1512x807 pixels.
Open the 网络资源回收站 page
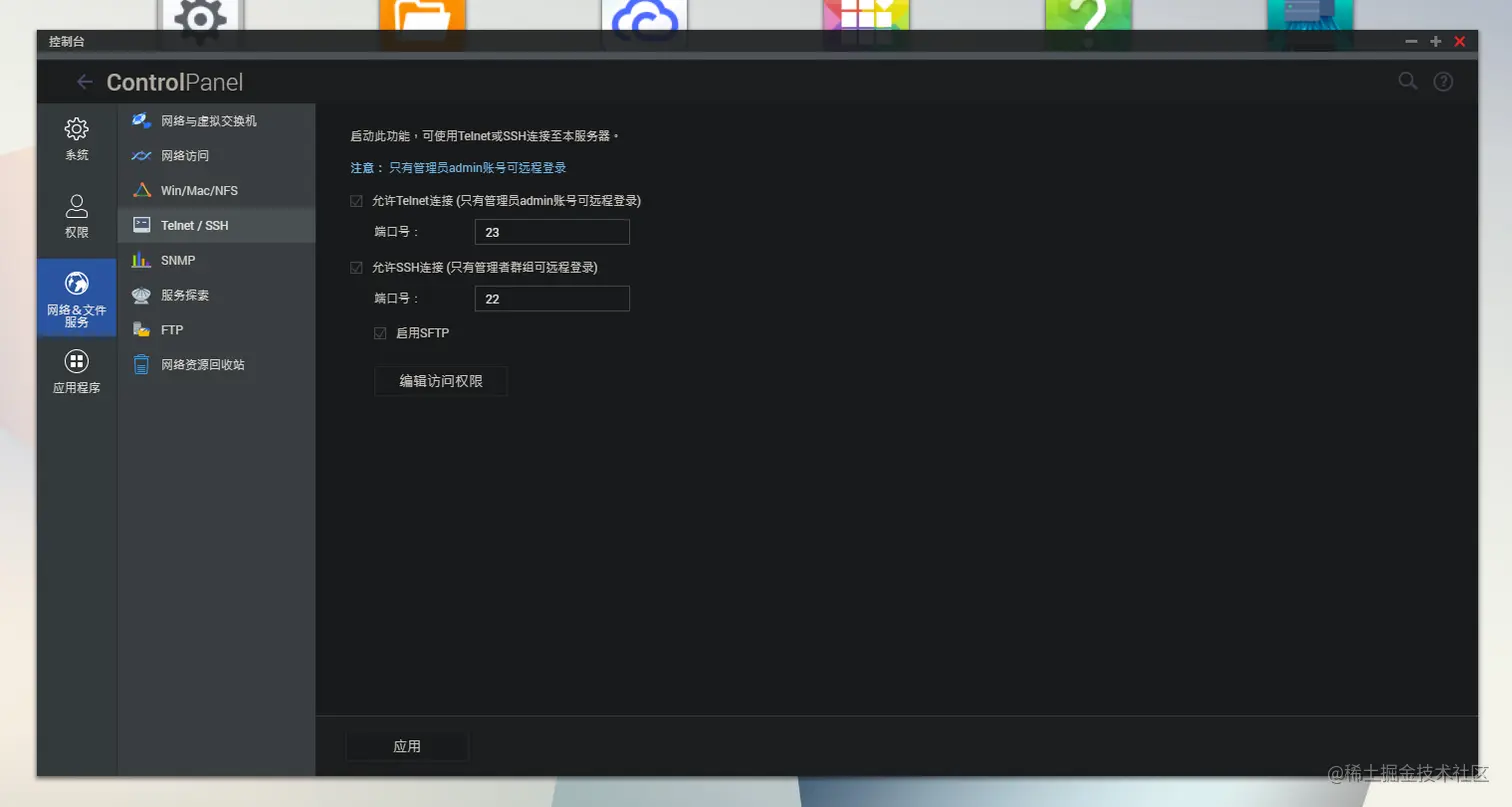[x=201, y=364]
